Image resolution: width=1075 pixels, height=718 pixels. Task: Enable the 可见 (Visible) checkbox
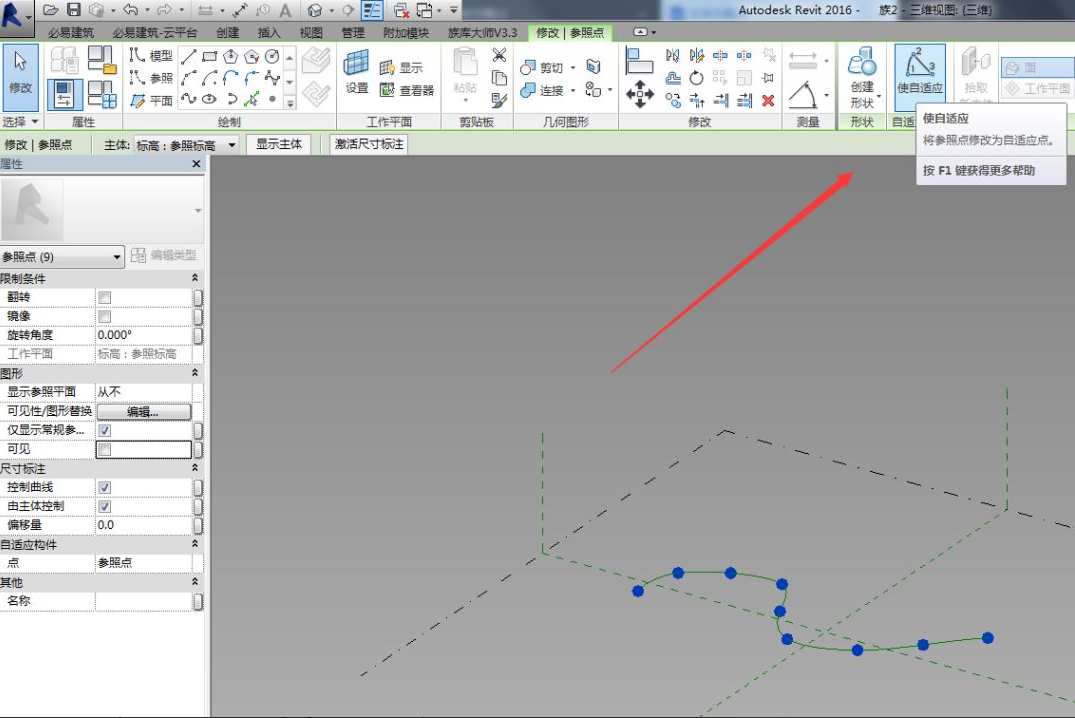[105, 449]
